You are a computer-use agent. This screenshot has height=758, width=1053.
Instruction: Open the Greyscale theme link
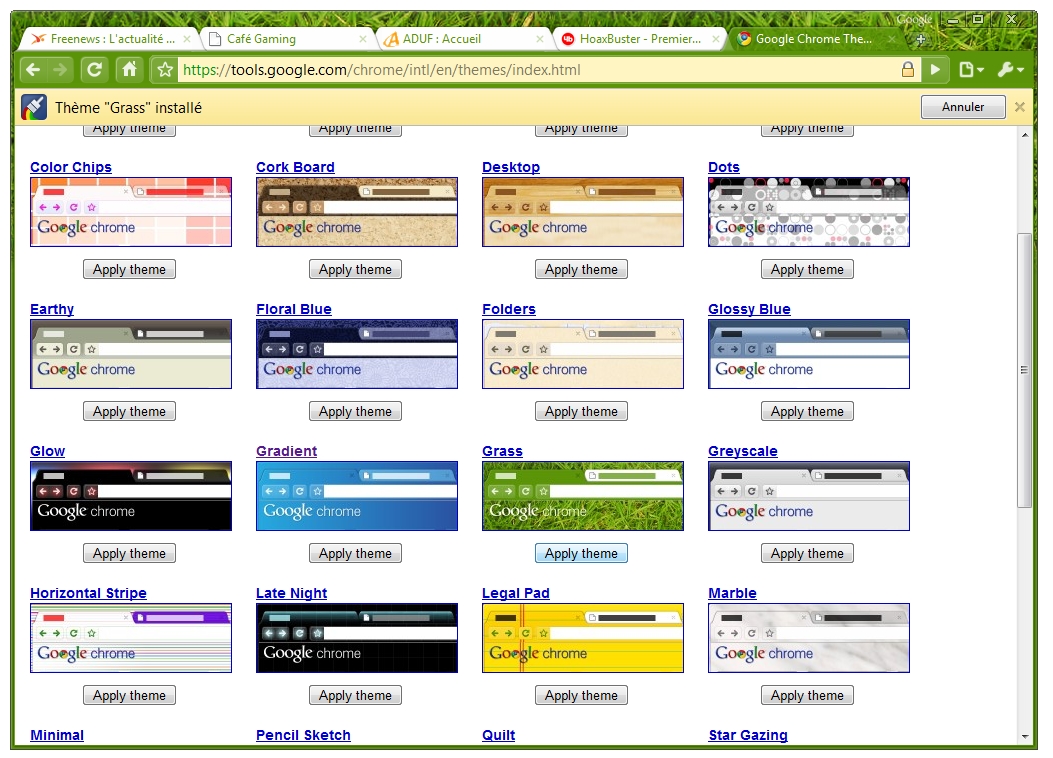tap(743, 451)
